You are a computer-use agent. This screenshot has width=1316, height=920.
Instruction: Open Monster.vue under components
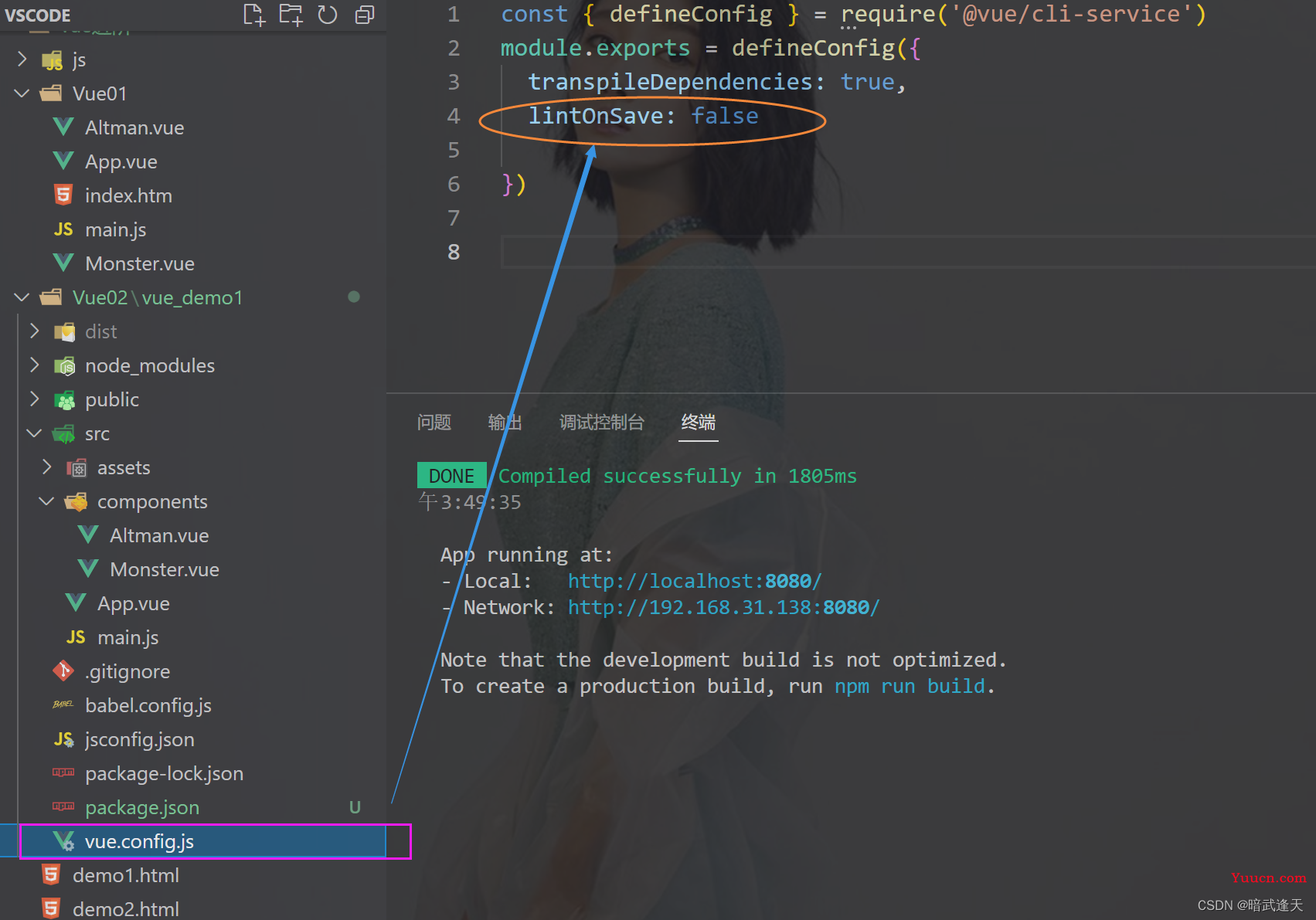[165, 569]
